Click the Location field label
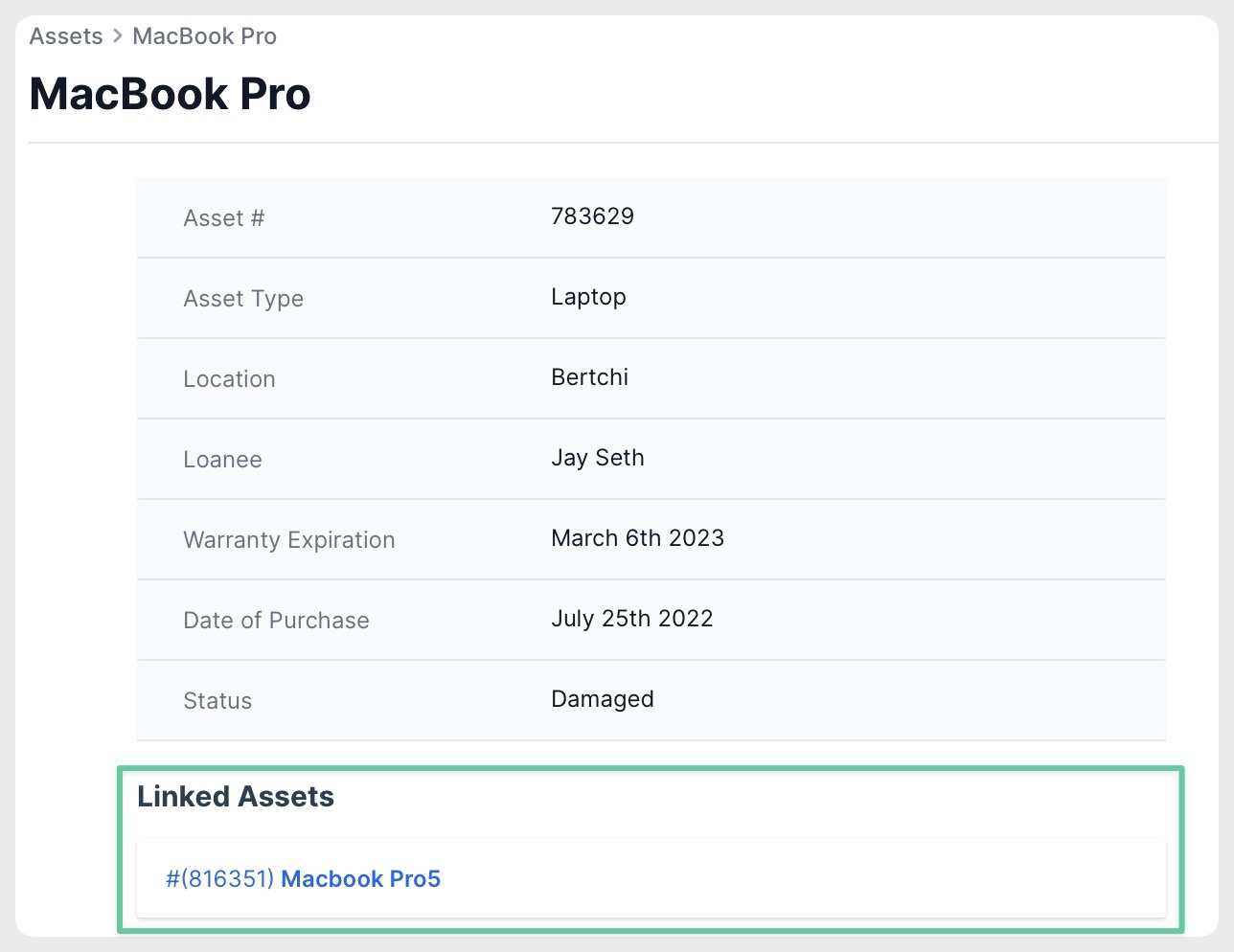Screen dimensions: 1234x952 coord(229,379)
